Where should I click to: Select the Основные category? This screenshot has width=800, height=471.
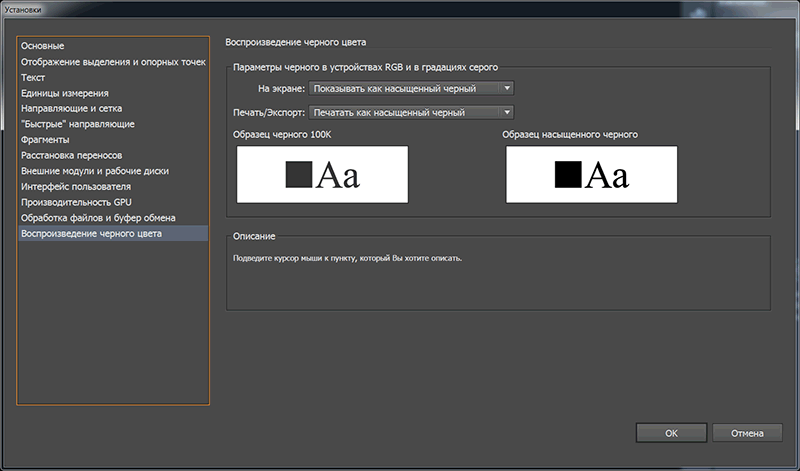click(x=43, y=46)
